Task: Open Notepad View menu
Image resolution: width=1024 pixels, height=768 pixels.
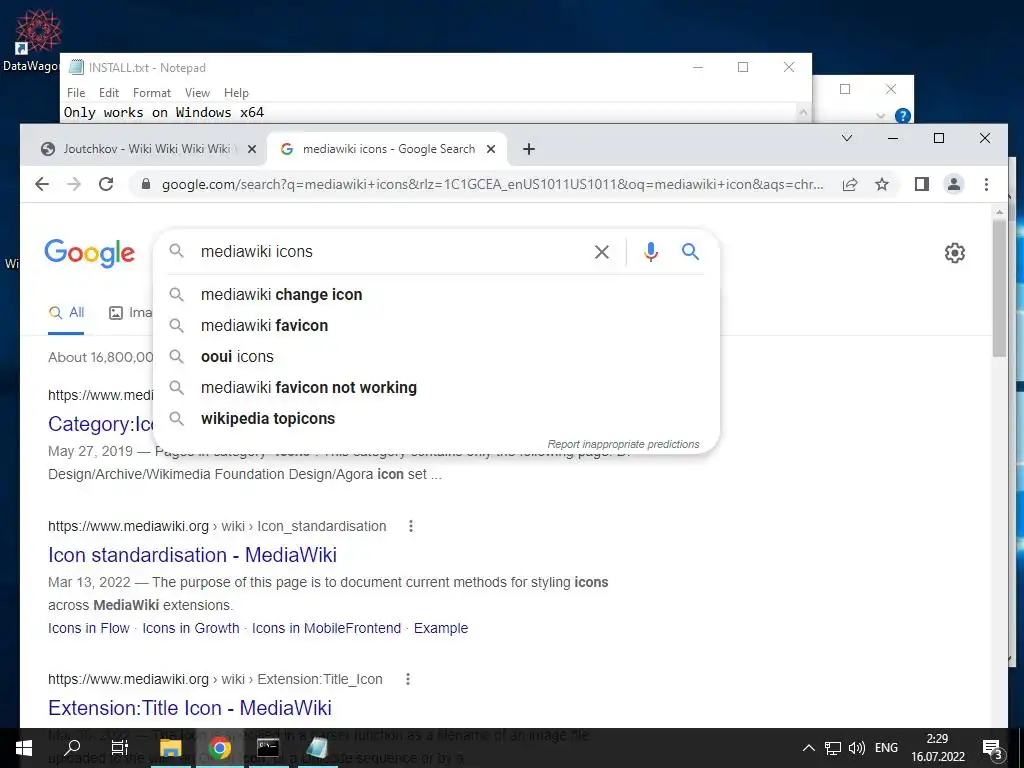Action: click(x=197, y=93)
